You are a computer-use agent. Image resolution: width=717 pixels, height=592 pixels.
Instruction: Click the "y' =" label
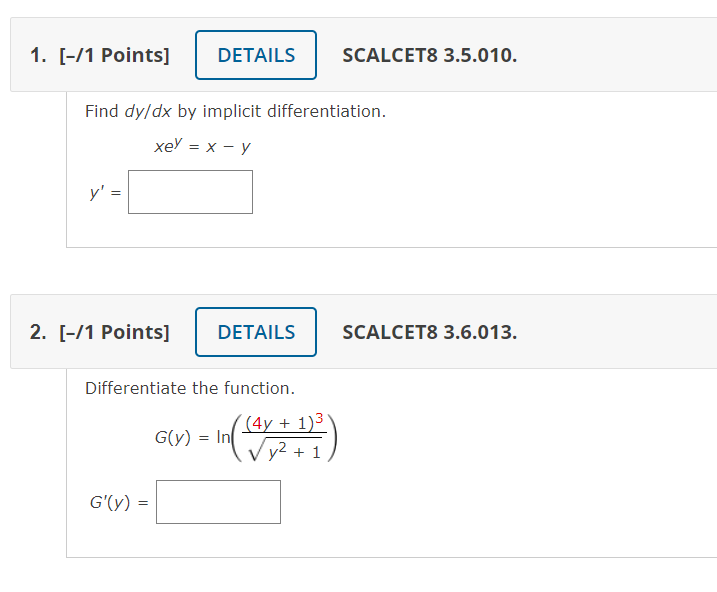click(104, 193)
